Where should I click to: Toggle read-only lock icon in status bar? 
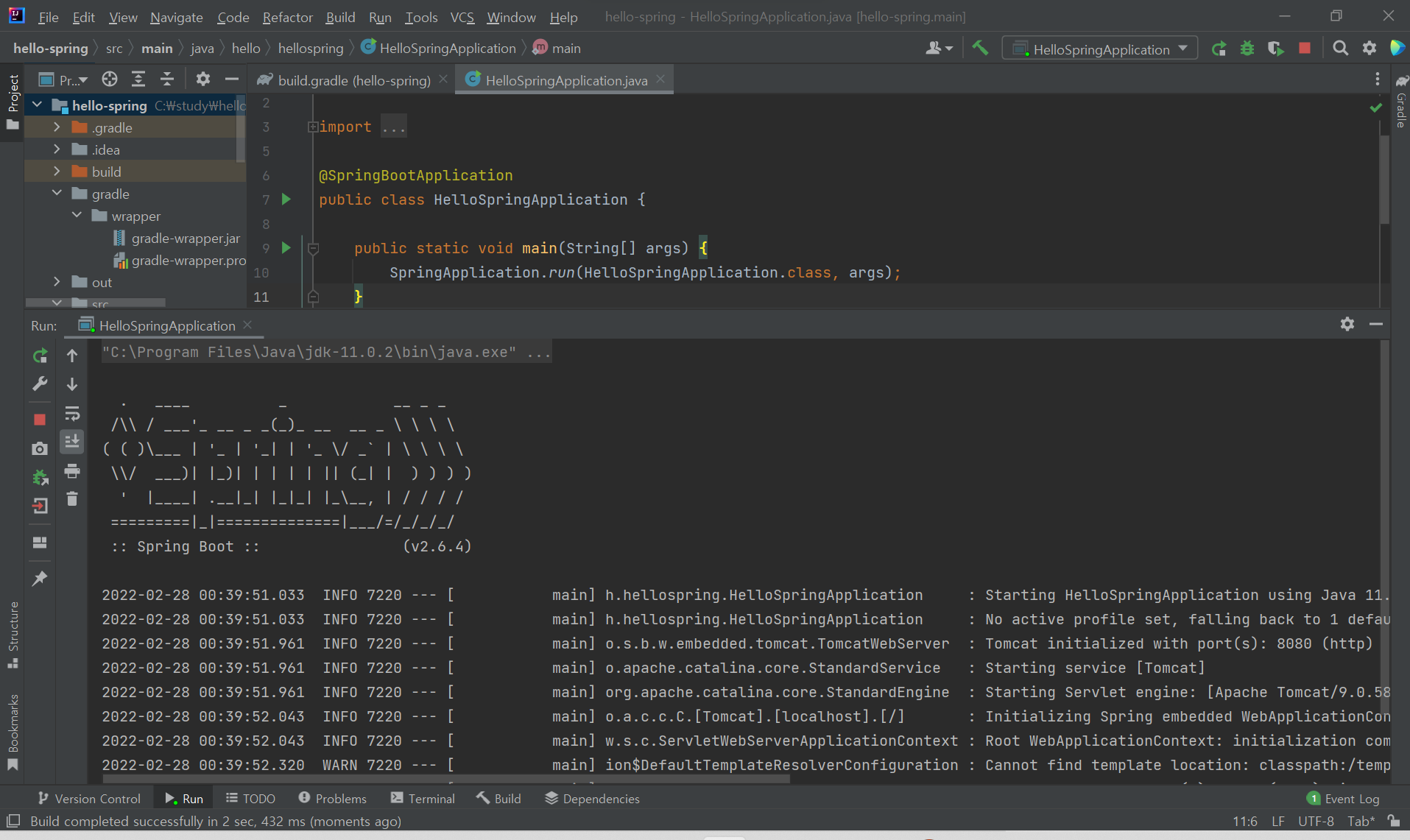click(1393, 821)
